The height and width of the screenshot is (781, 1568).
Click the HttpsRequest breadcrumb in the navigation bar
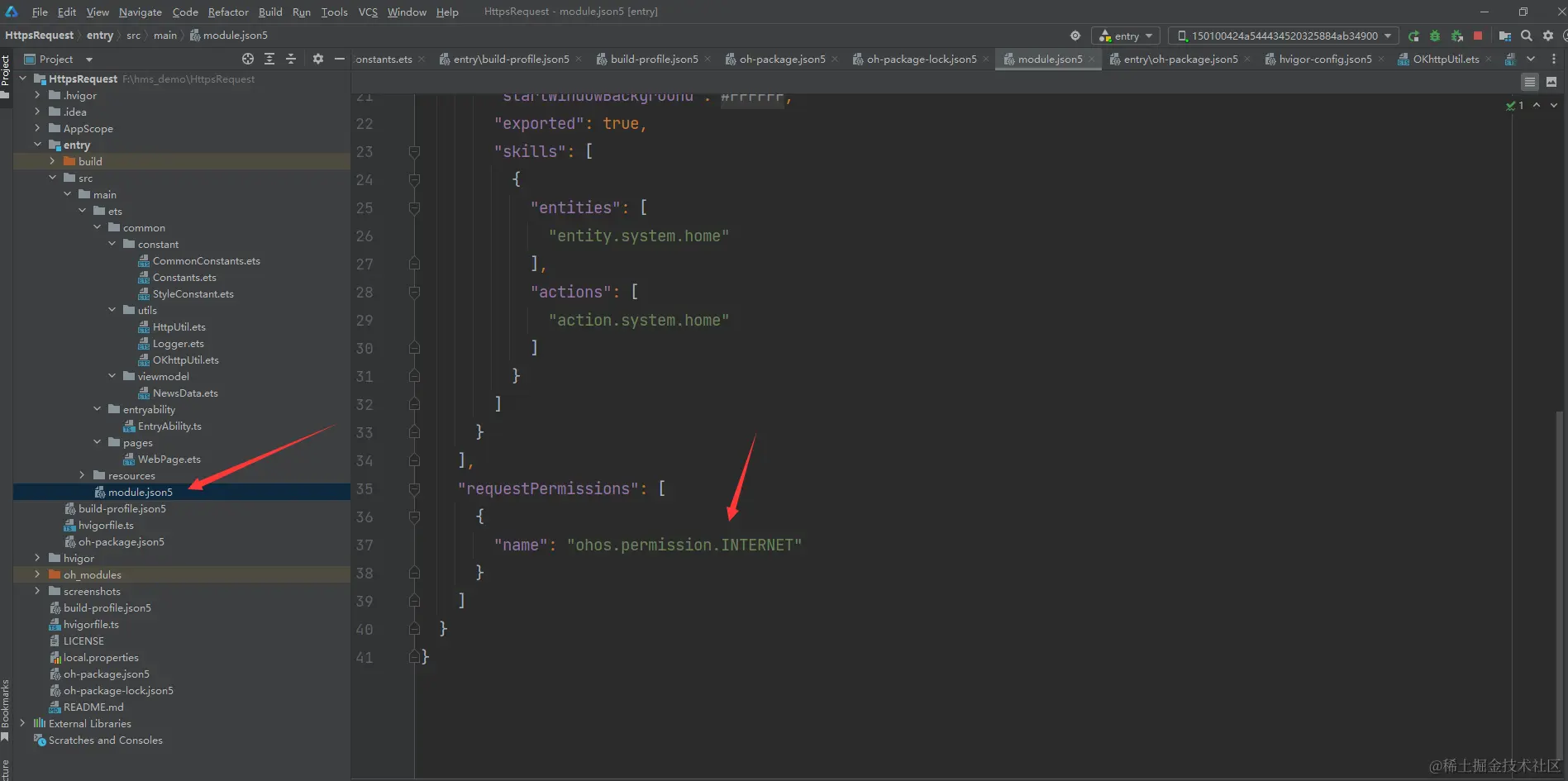pyautogui.click(x=39, y=35)
